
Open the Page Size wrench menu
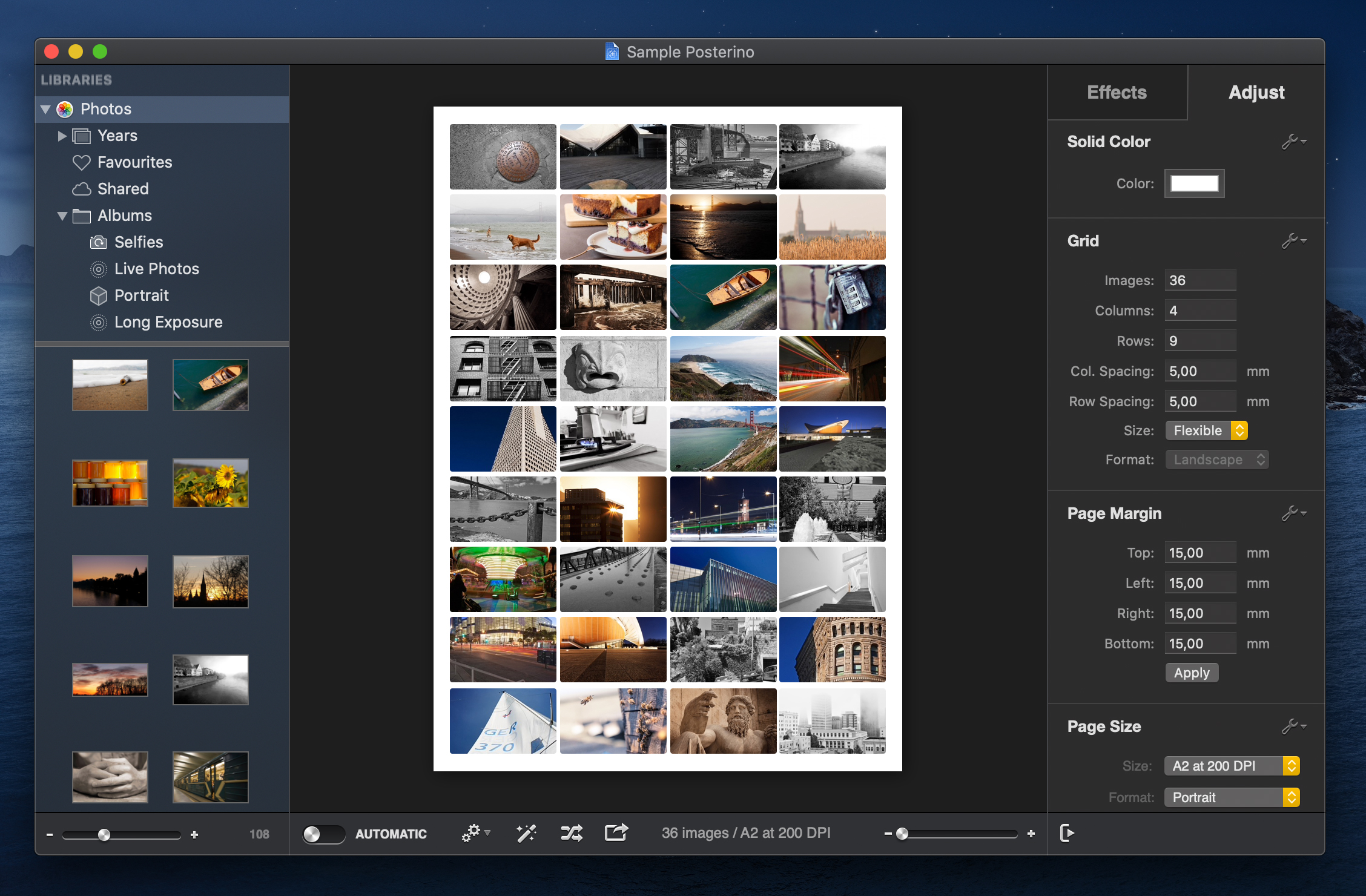1294,726
